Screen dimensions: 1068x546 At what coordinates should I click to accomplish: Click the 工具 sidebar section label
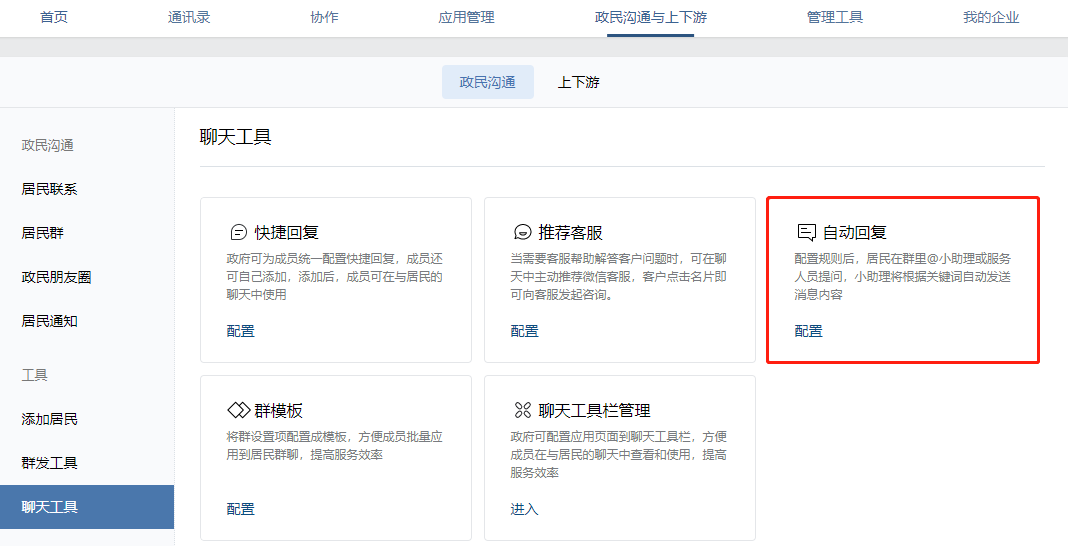pyautogui.click(x=34, y=375)
